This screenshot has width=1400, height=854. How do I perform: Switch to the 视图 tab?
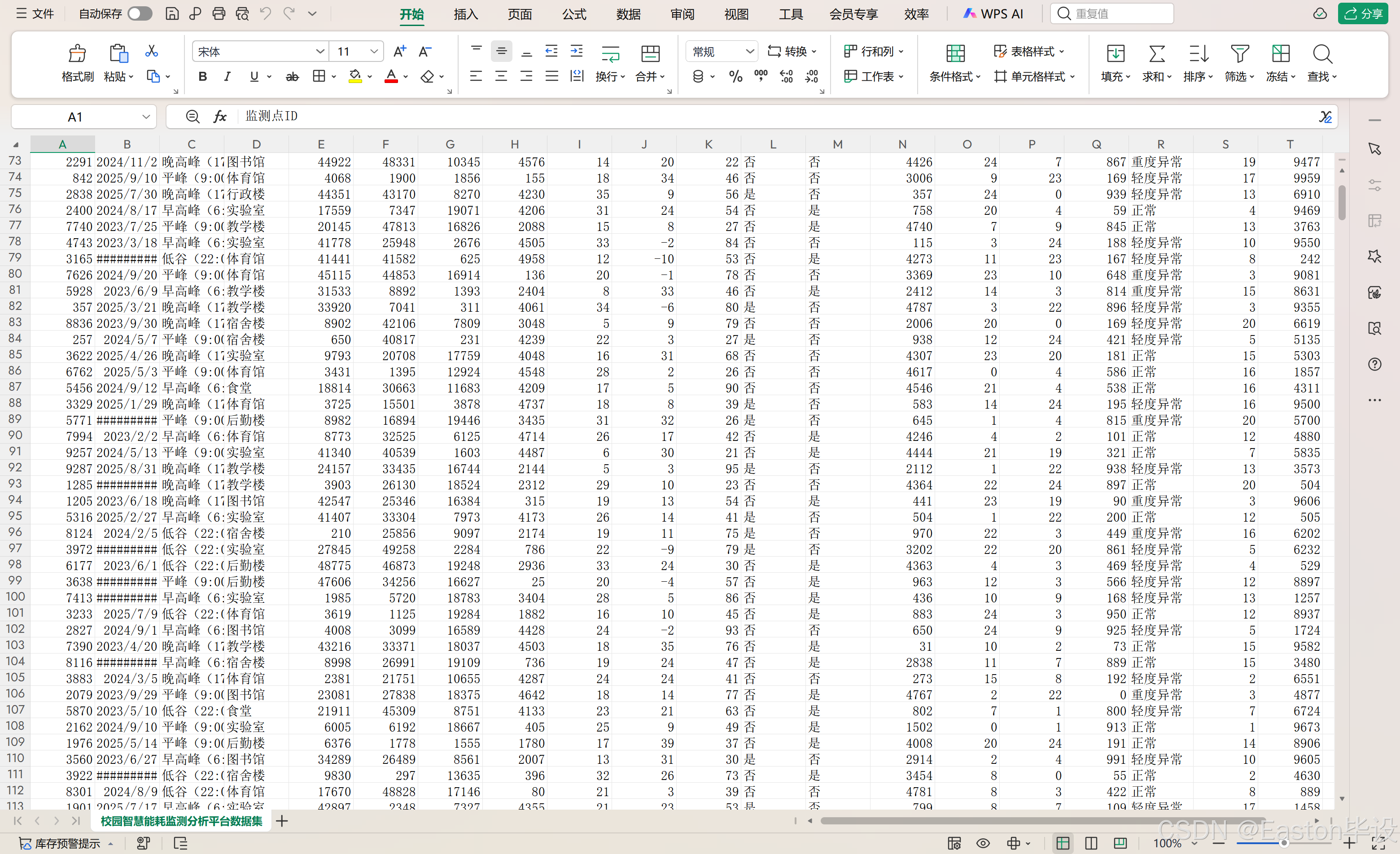coord(736,14)
